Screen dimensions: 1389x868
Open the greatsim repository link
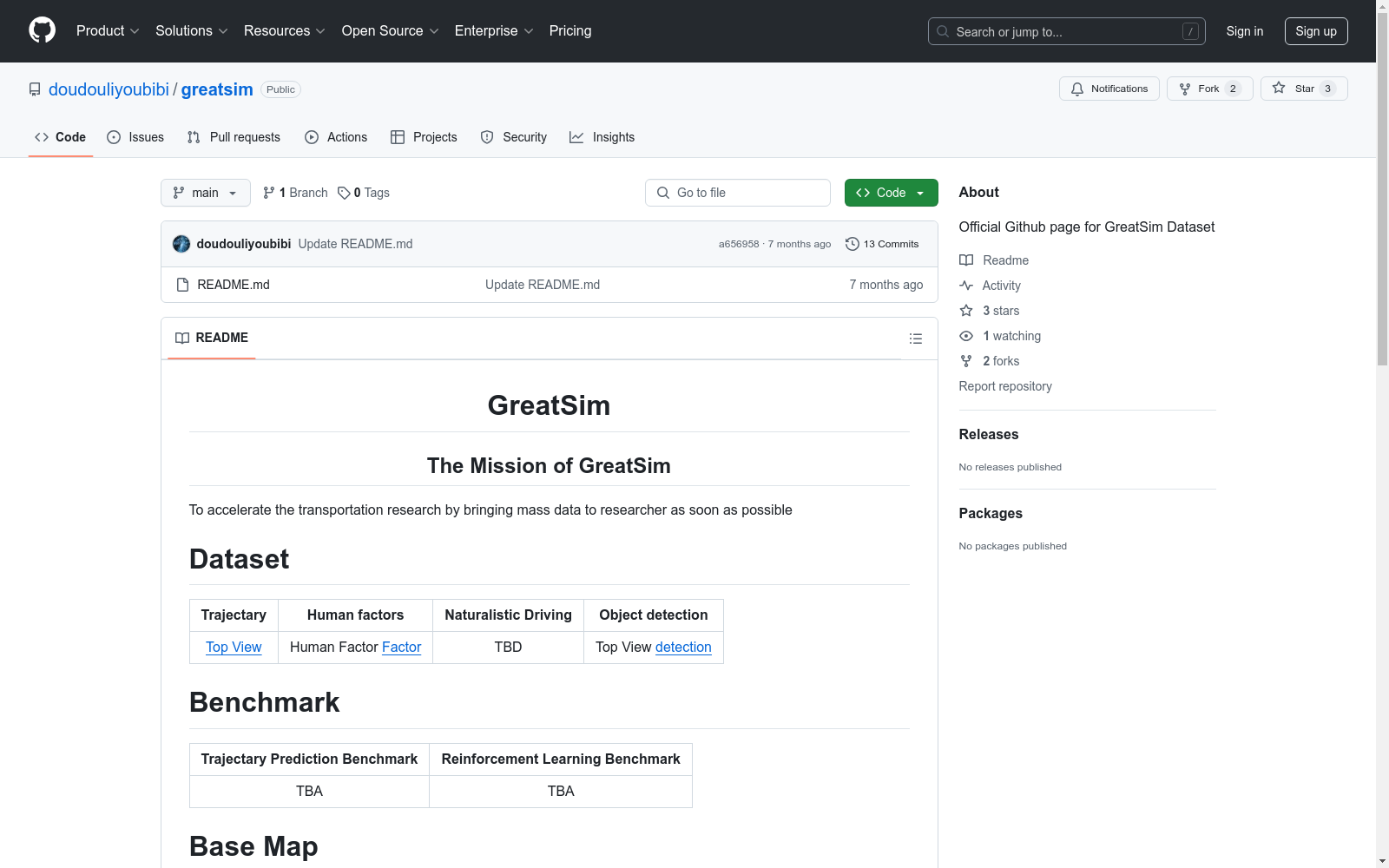click(217, 89)
